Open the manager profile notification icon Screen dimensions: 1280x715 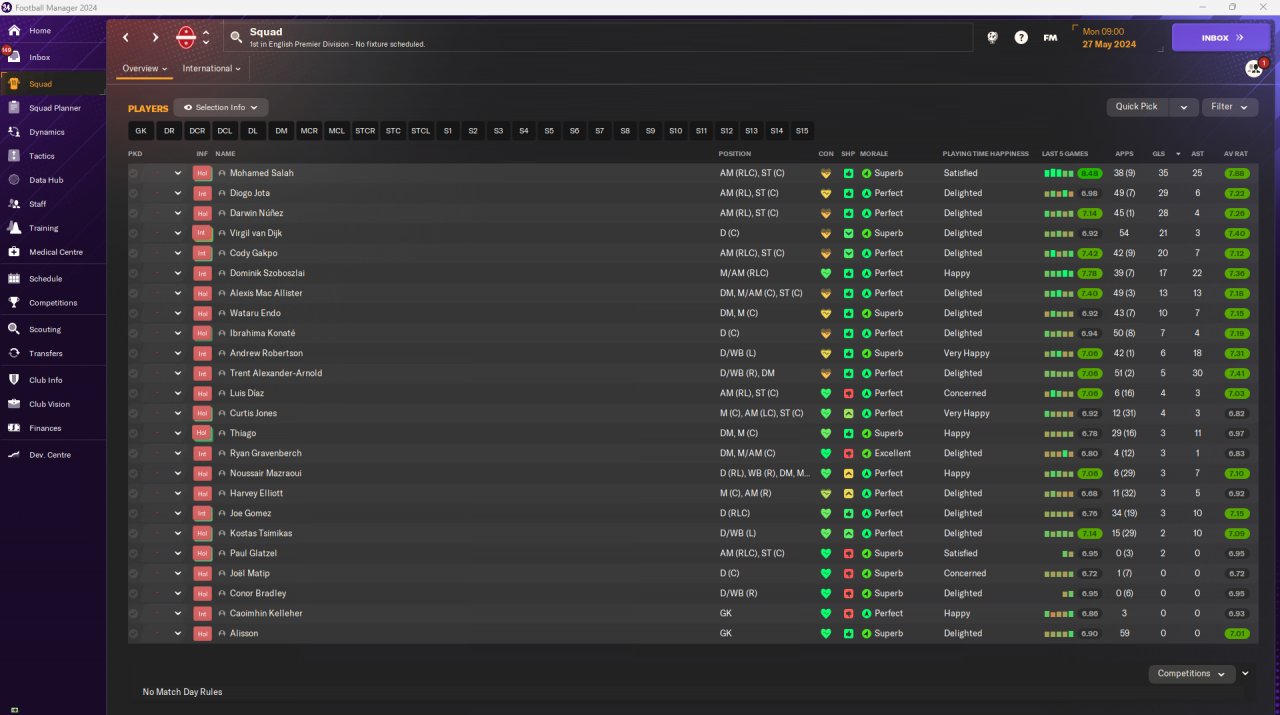1254,69
